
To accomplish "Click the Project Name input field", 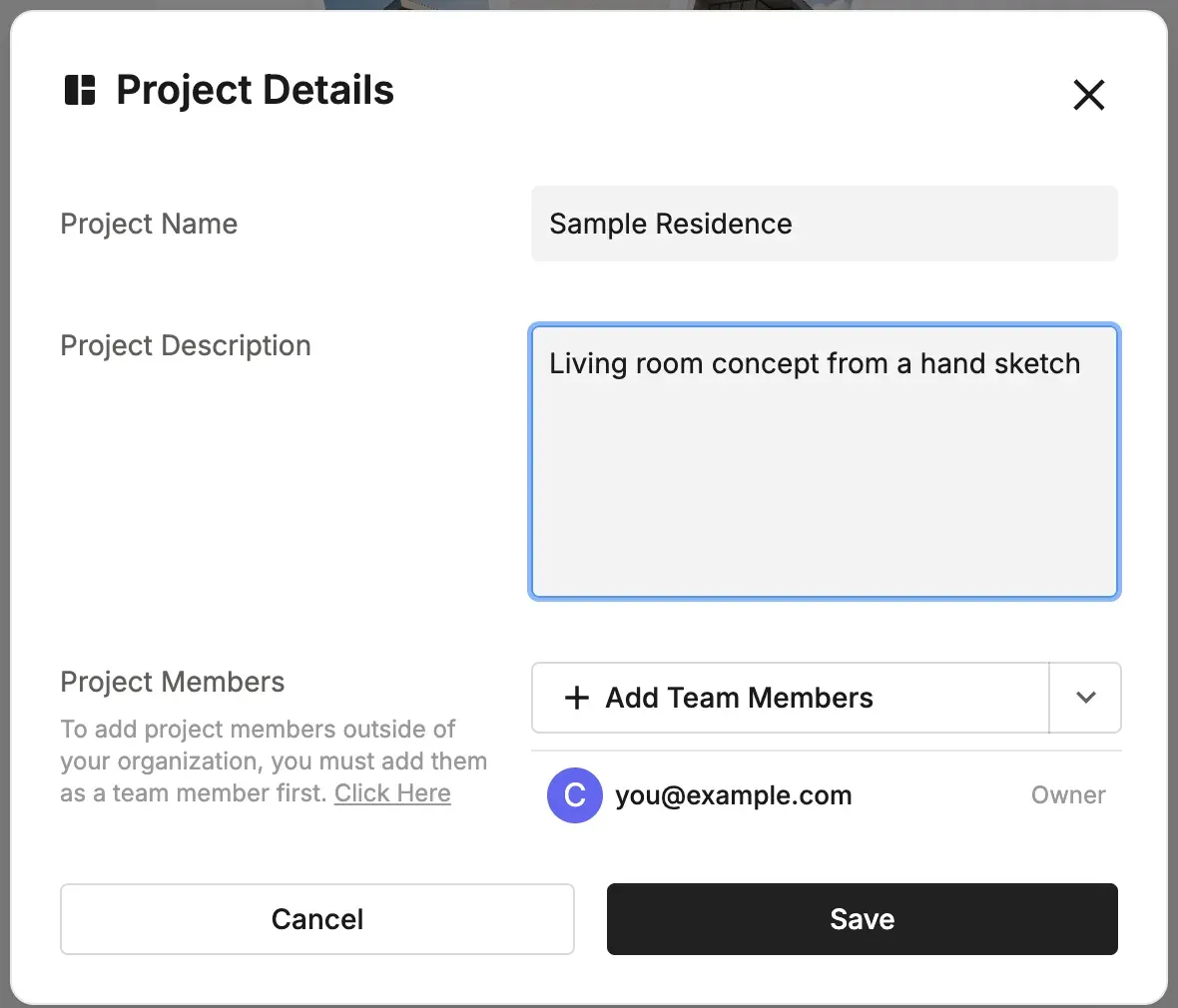I will tap(825, 224).
